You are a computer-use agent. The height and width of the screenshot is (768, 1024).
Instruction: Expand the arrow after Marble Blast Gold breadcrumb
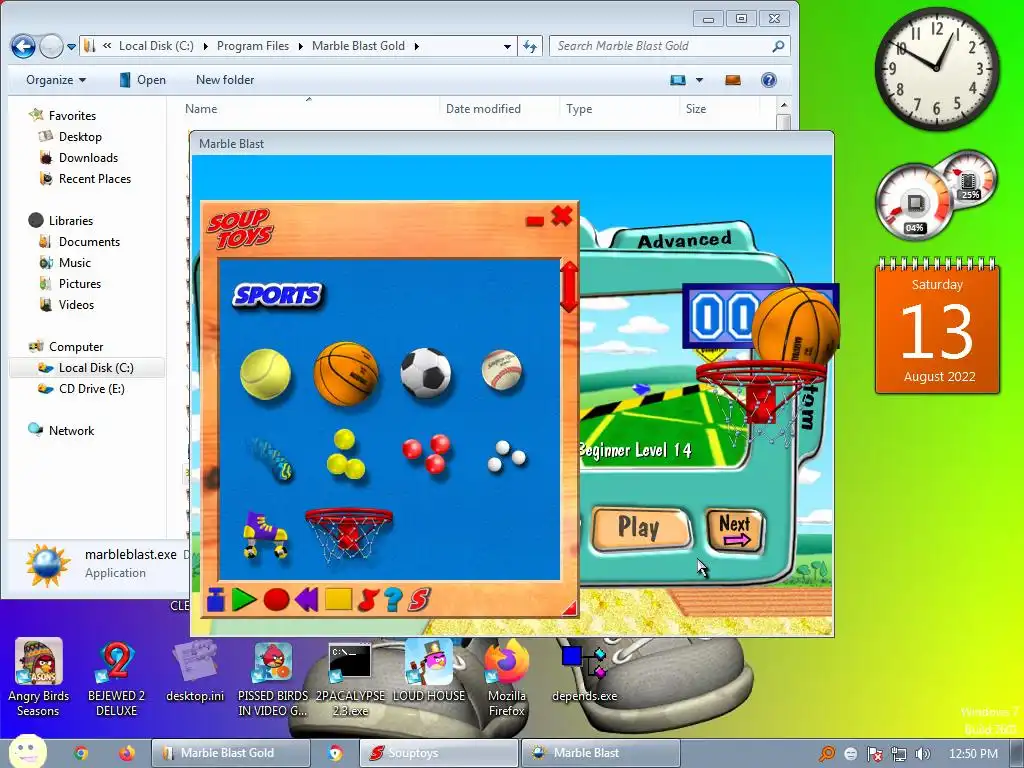tap(417, 46)
